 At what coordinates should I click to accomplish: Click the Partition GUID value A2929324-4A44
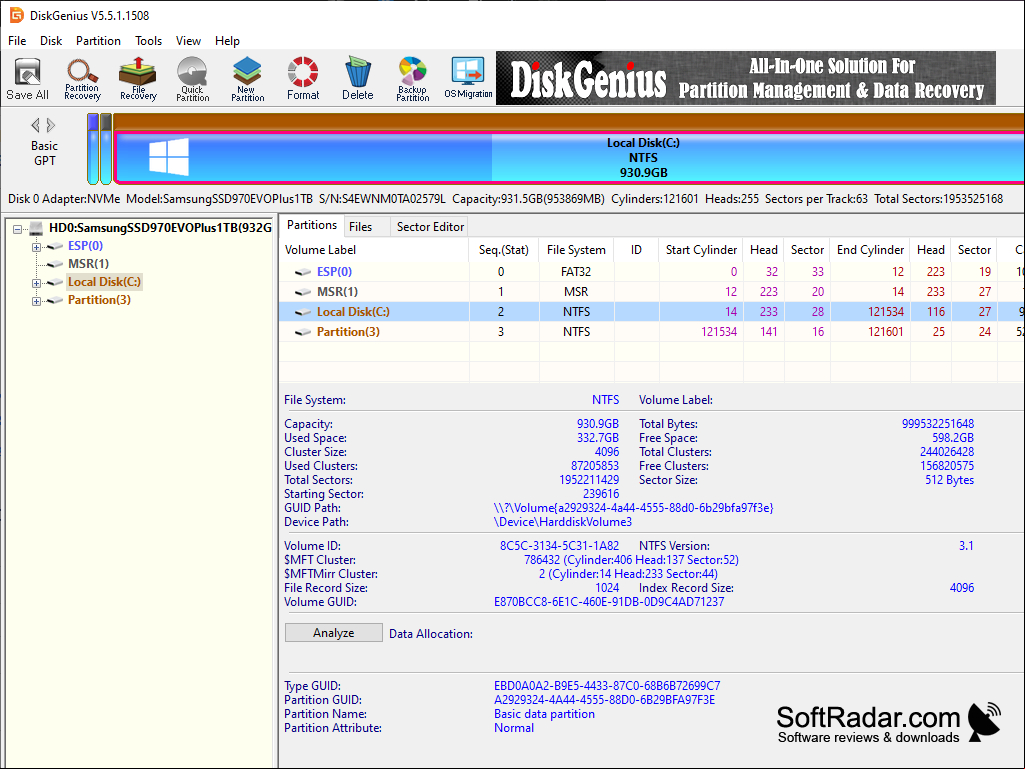tap(604, 700)
